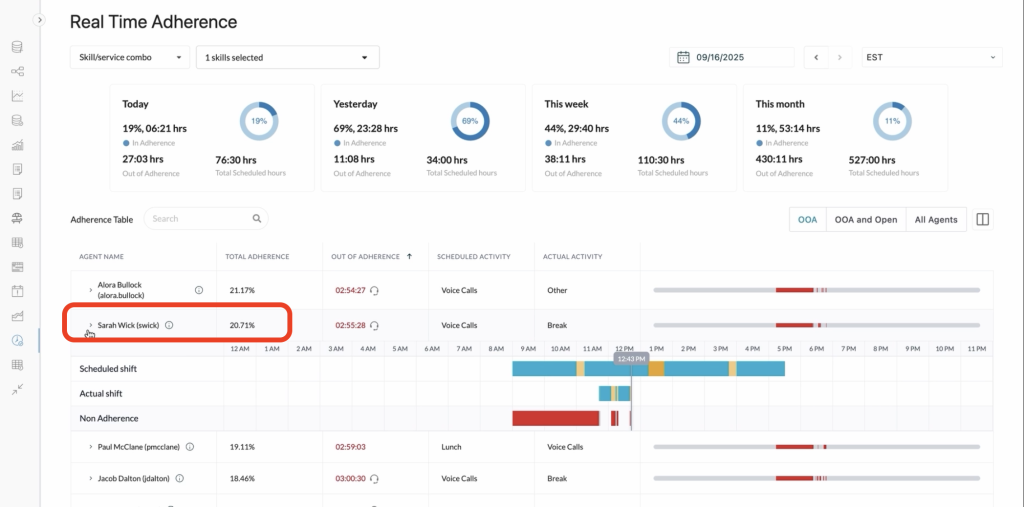
Task: Select the OOA and Open filter
Action: [x=865, y=220]
